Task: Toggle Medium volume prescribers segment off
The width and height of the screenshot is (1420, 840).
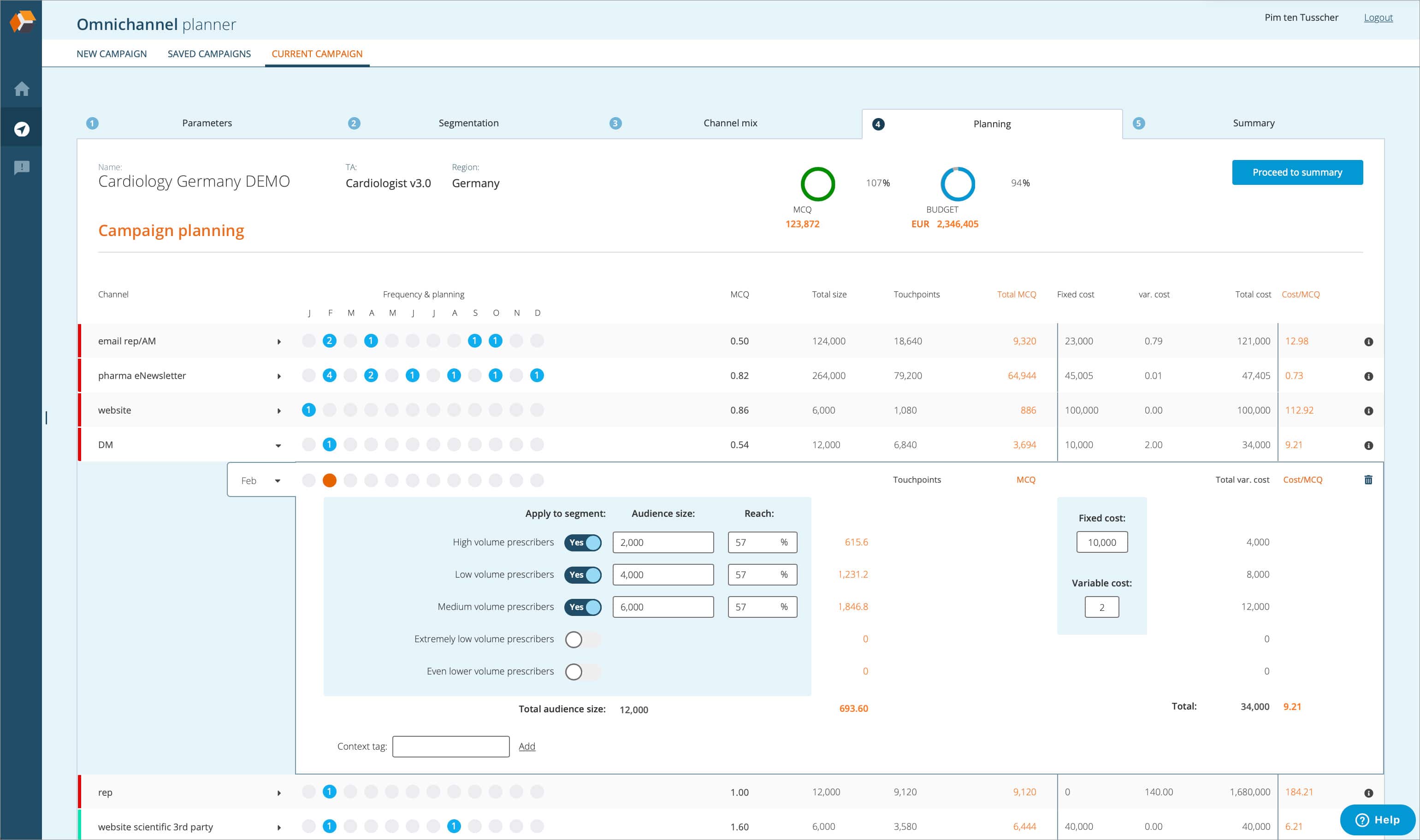Action: tap(583, 607)
